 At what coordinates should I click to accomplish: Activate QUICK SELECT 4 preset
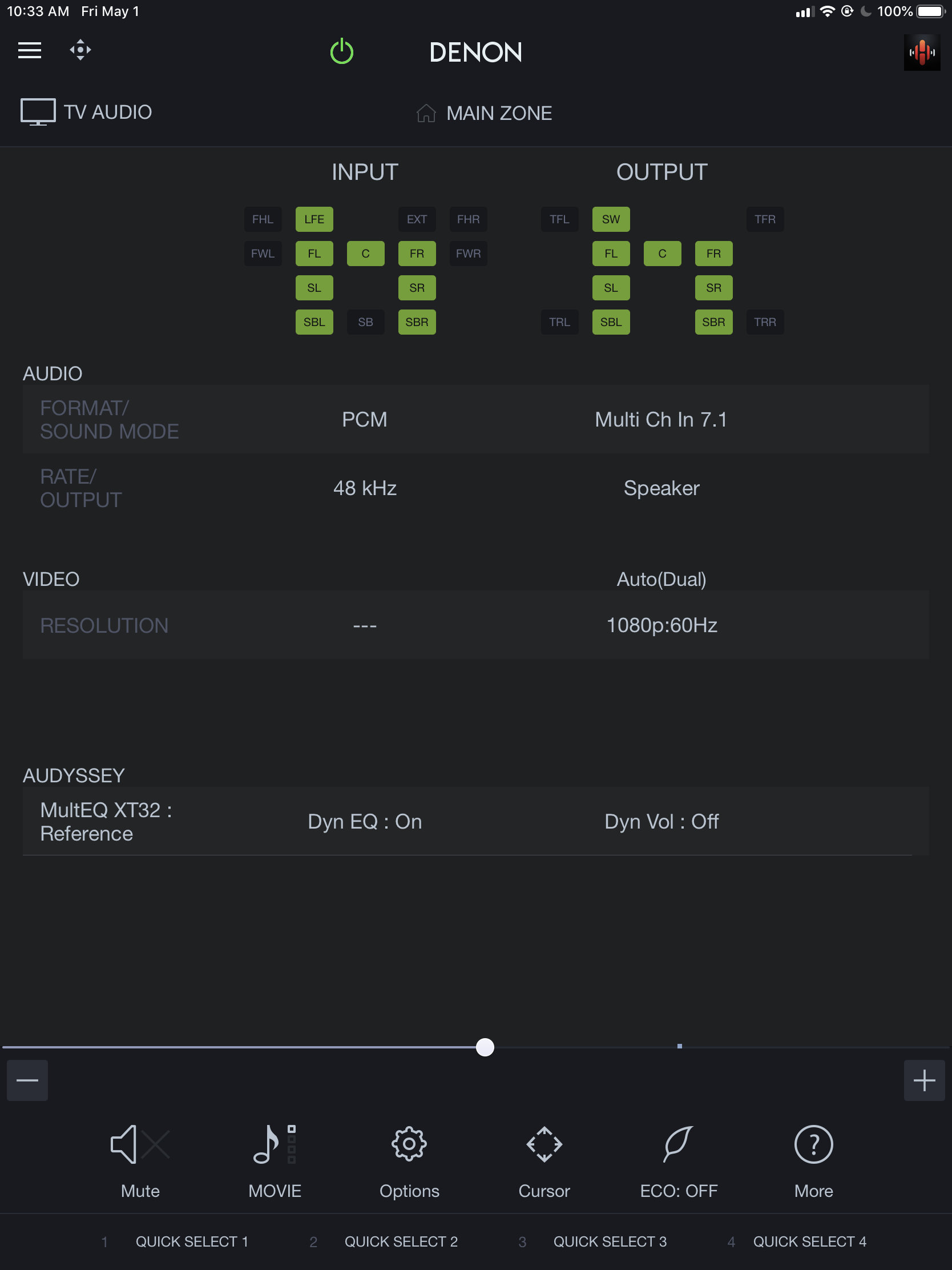pyautogui.click(x=809, y=1242)
